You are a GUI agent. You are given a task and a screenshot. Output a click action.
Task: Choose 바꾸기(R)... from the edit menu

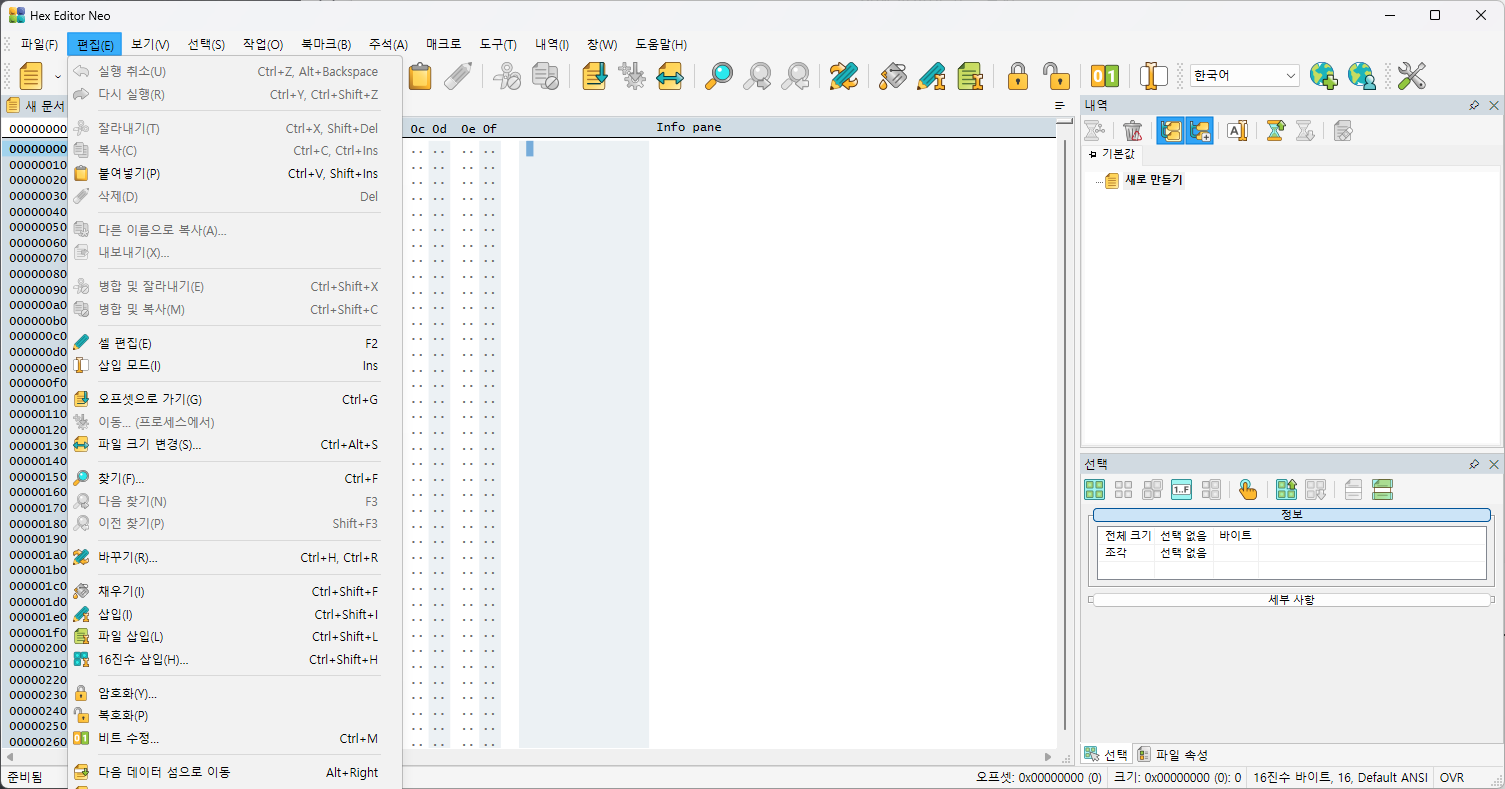pyautogui.click(x=235, y=558)
